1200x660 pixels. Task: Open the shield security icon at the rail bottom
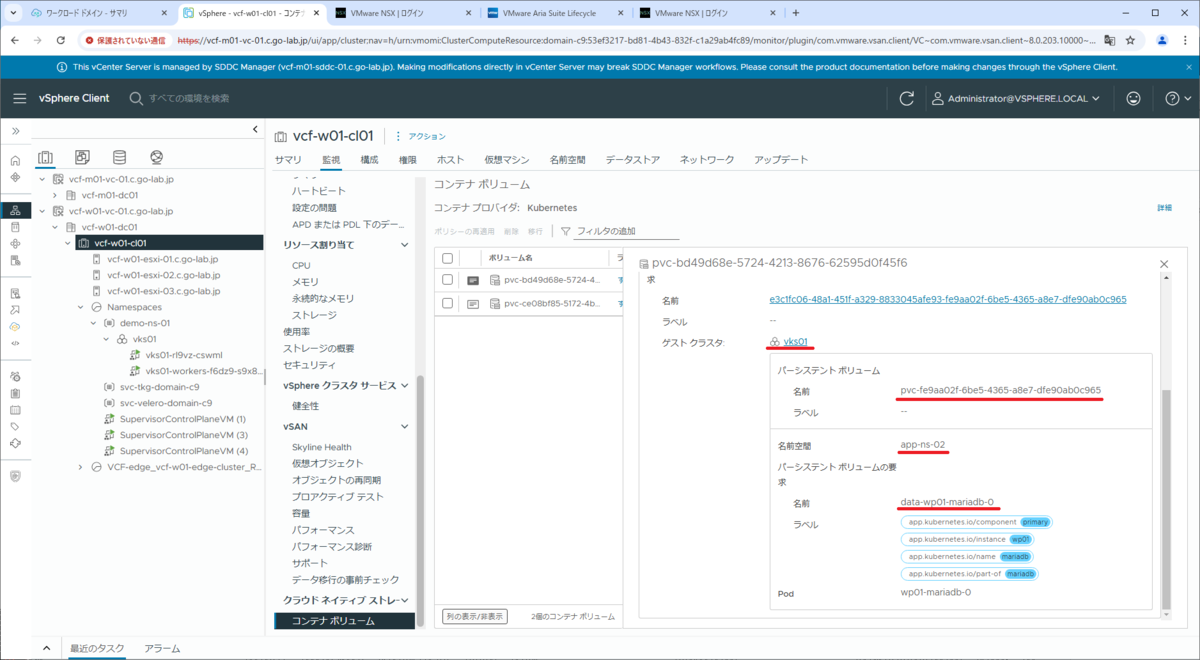point(15,475)
